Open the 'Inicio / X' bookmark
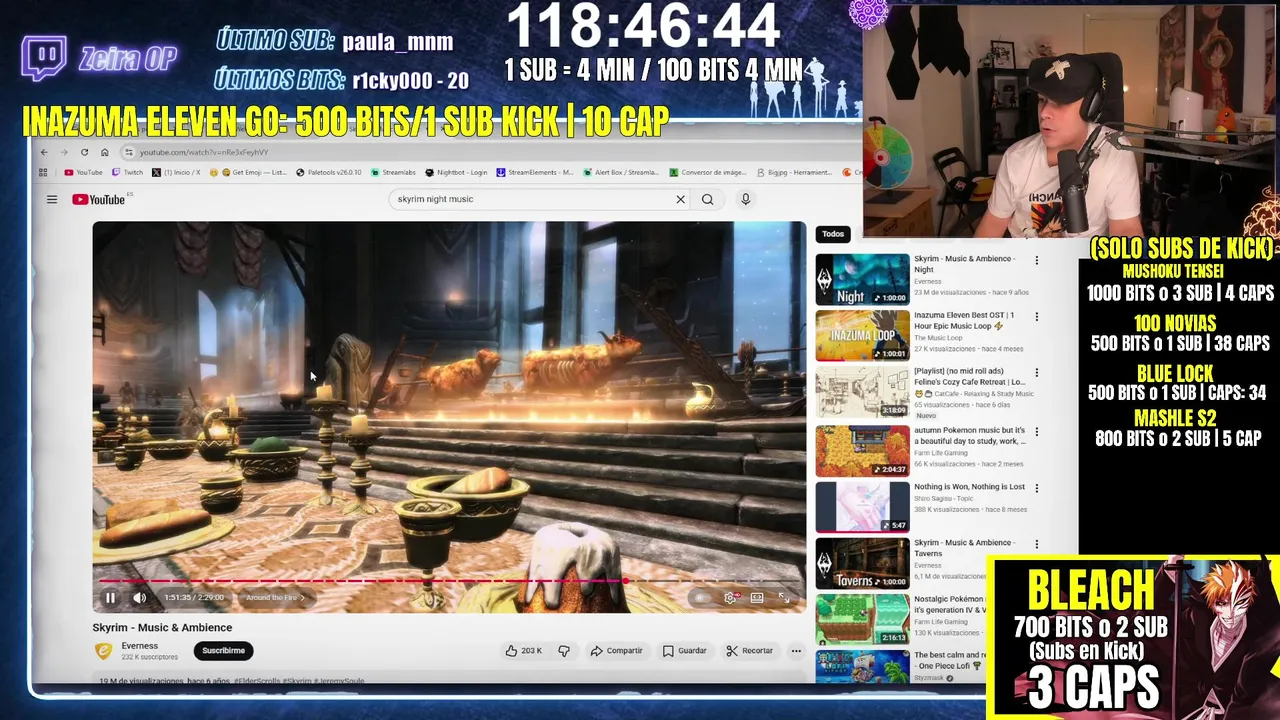Image resolution: width=1280 pixels, height=720 pixels. [176, 172]
